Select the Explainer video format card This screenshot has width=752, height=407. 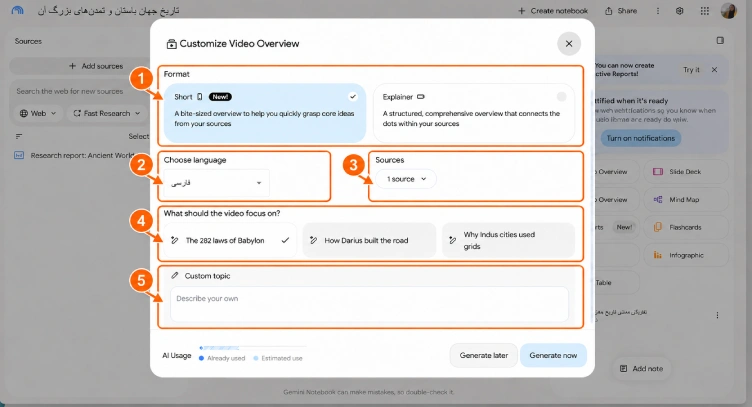click(474, 113)
